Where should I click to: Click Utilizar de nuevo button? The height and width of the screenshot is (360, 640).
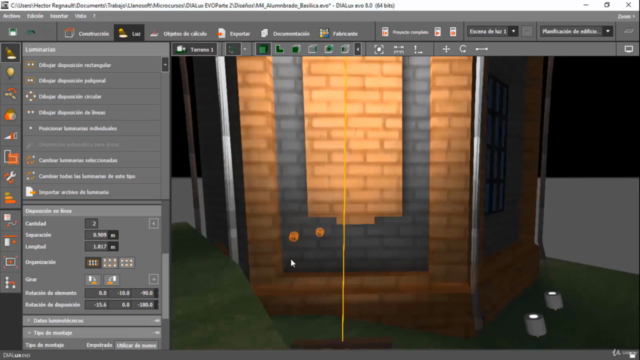136,345
